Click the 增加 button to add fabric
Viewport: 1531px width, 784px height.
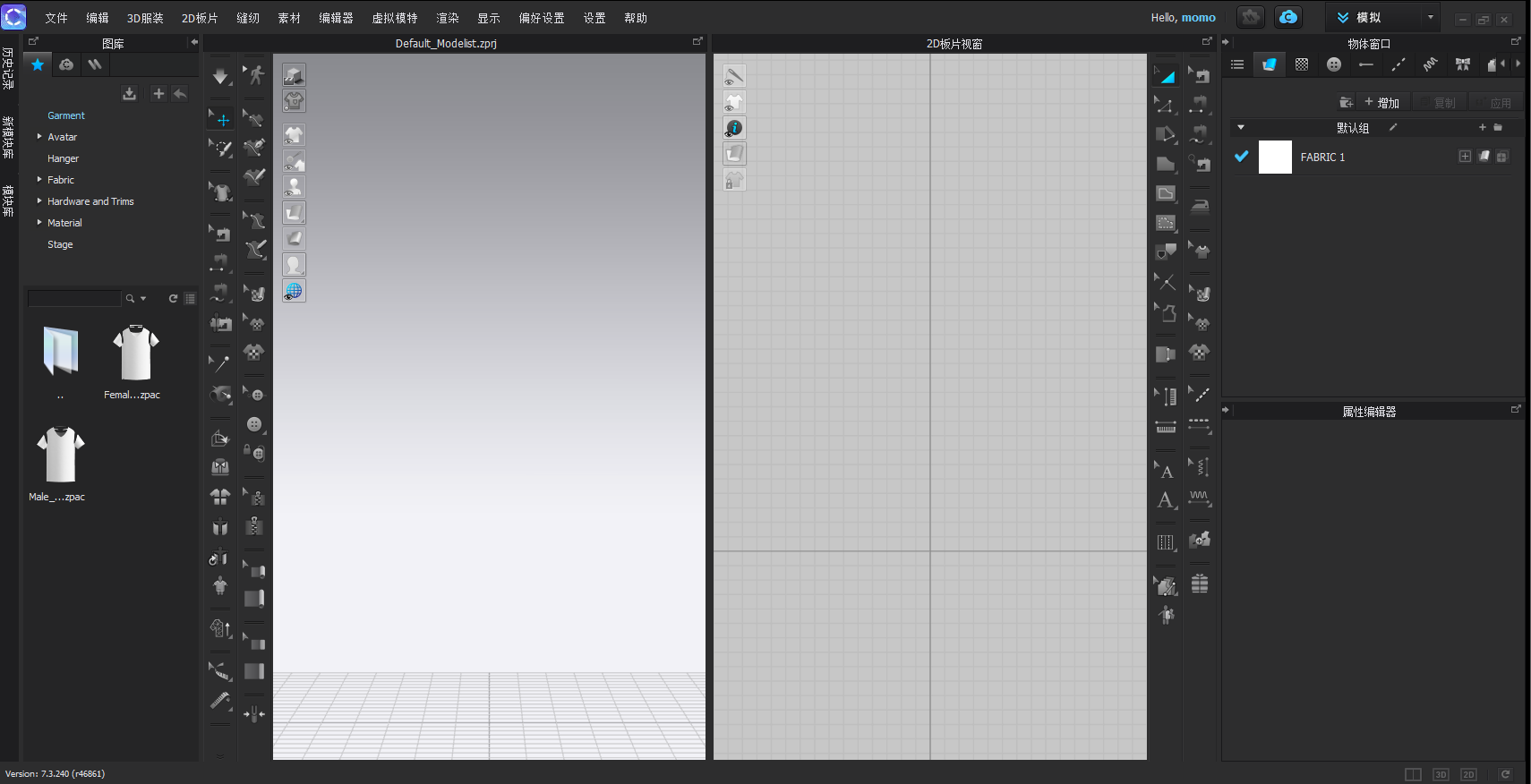tap(1381, 103)
